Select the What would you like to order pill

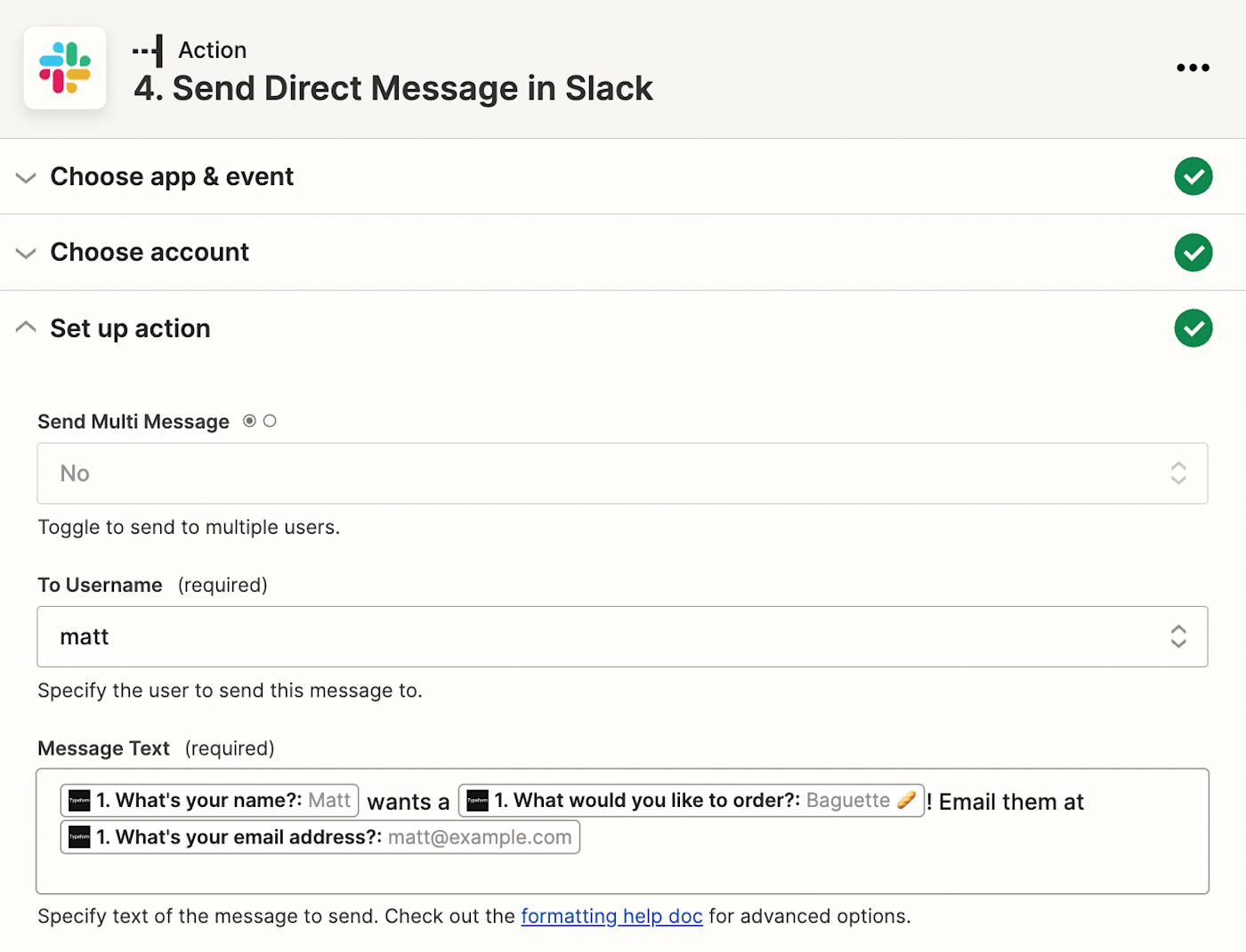tap(692, 801)
